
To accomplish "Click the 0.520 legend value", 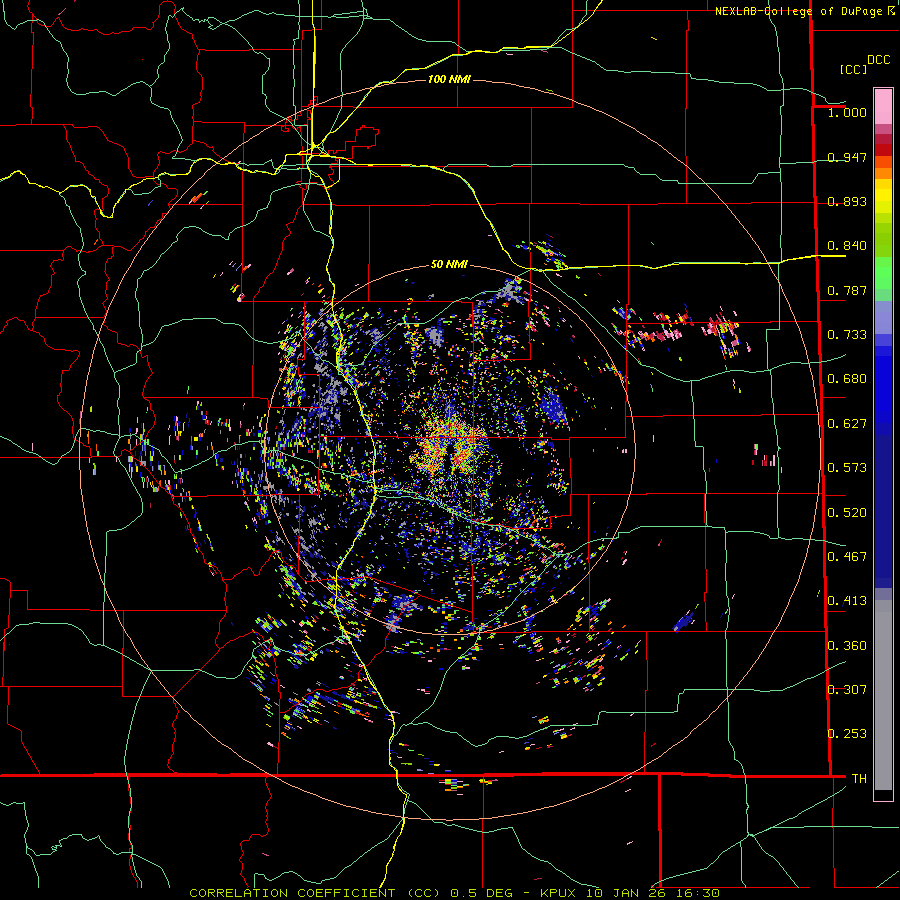I will pos(847,513).
